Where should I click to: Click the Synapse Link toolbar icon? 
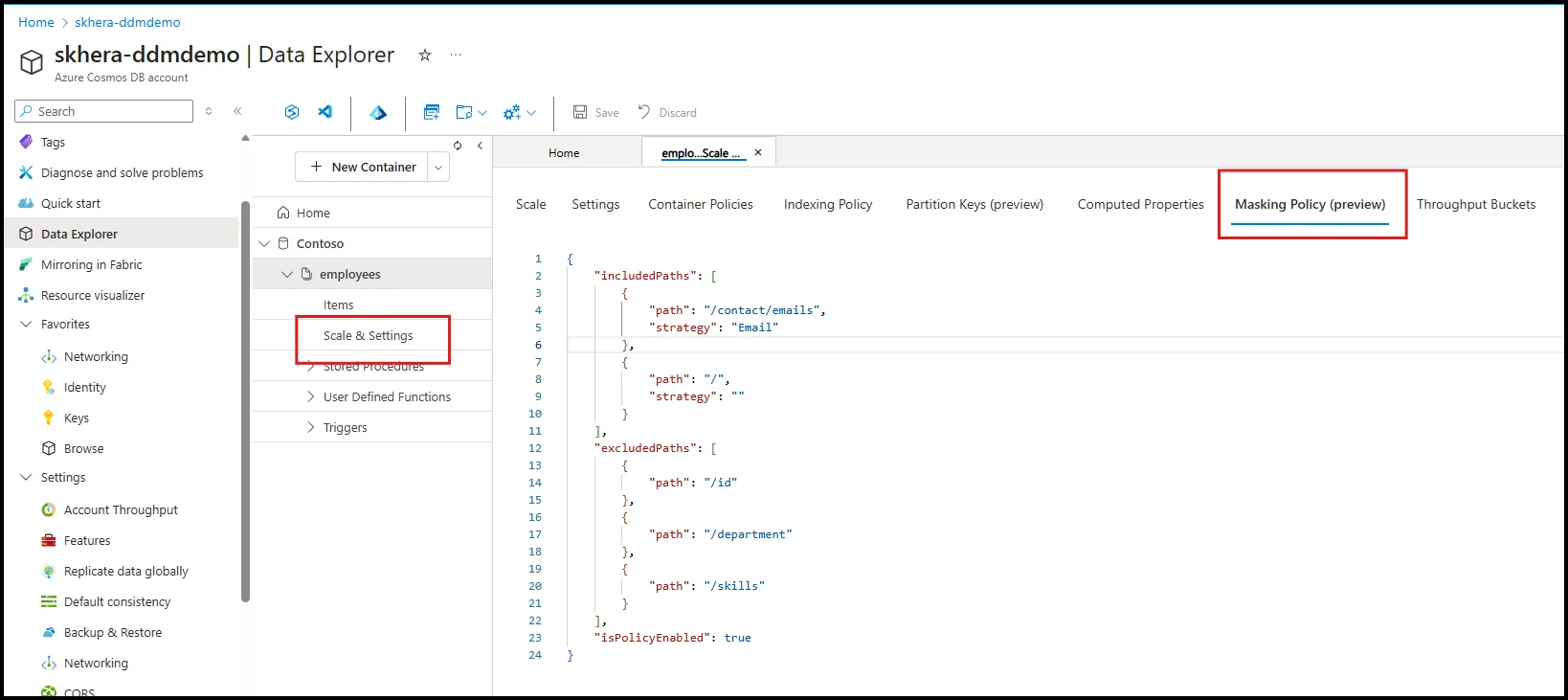292,112
